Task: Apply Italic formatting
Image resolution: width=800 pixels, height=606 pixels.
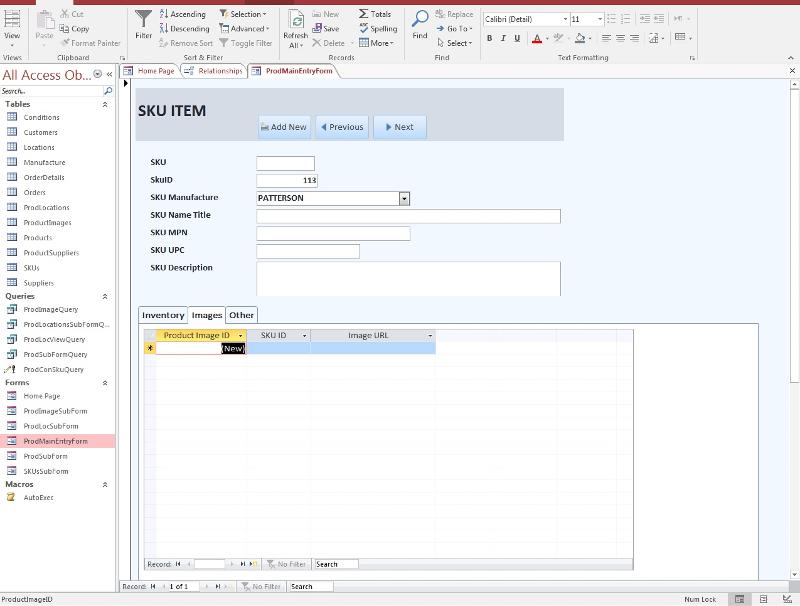Action: coord(504,38)
